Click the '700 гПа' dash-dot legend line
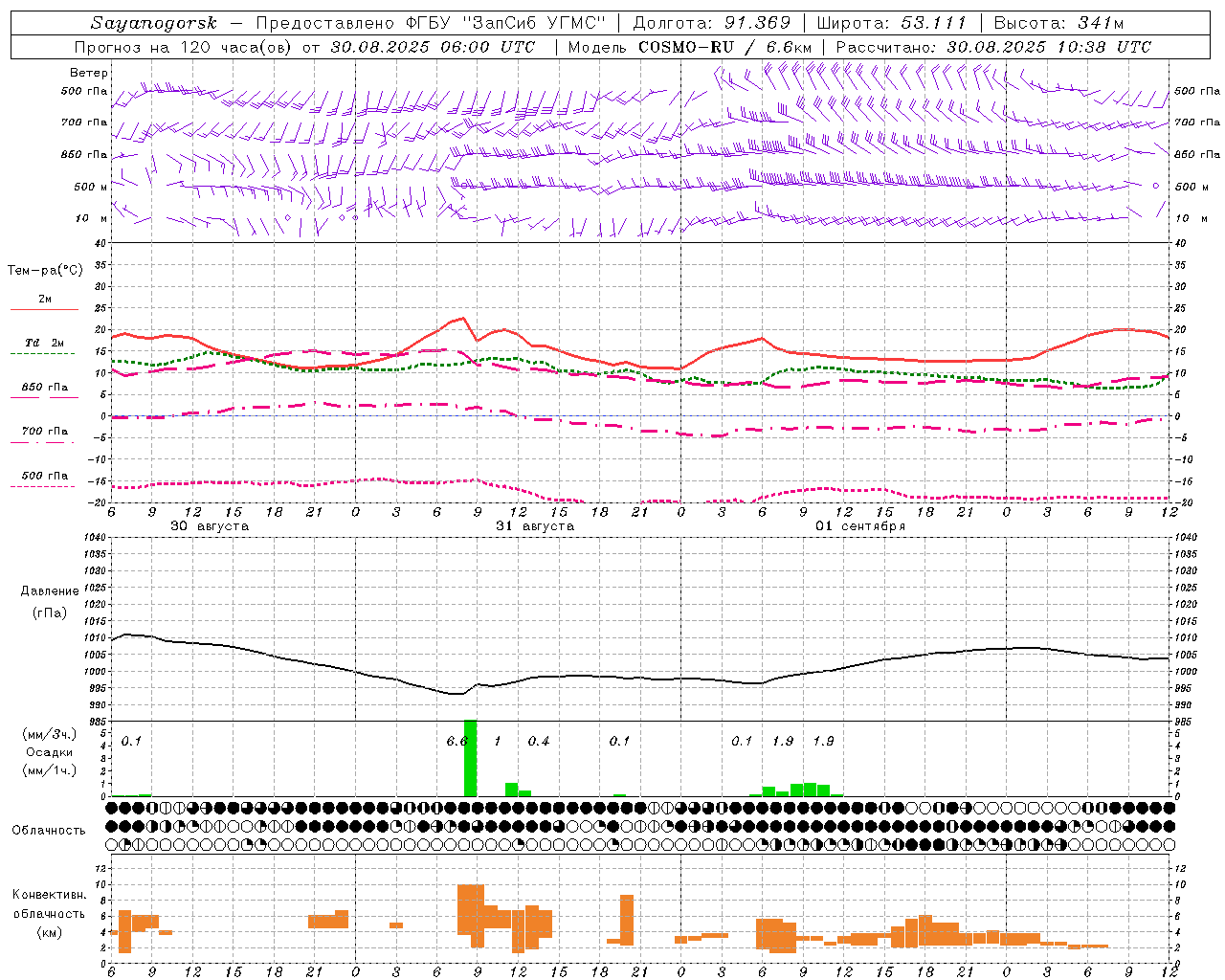The width and height of the screenshot is (1225, 980). point(42,442)
